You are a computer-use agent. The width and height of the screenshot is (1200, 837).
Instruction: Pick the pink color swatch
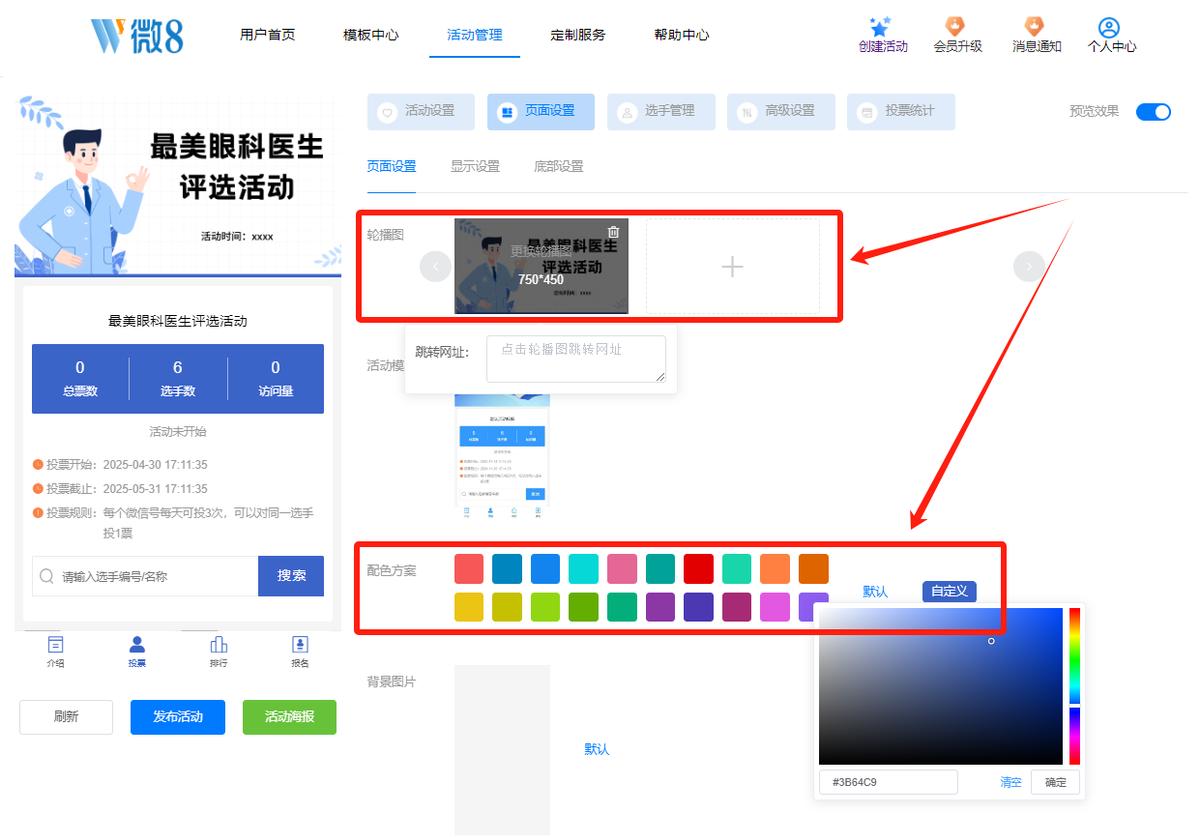point(622,569)
